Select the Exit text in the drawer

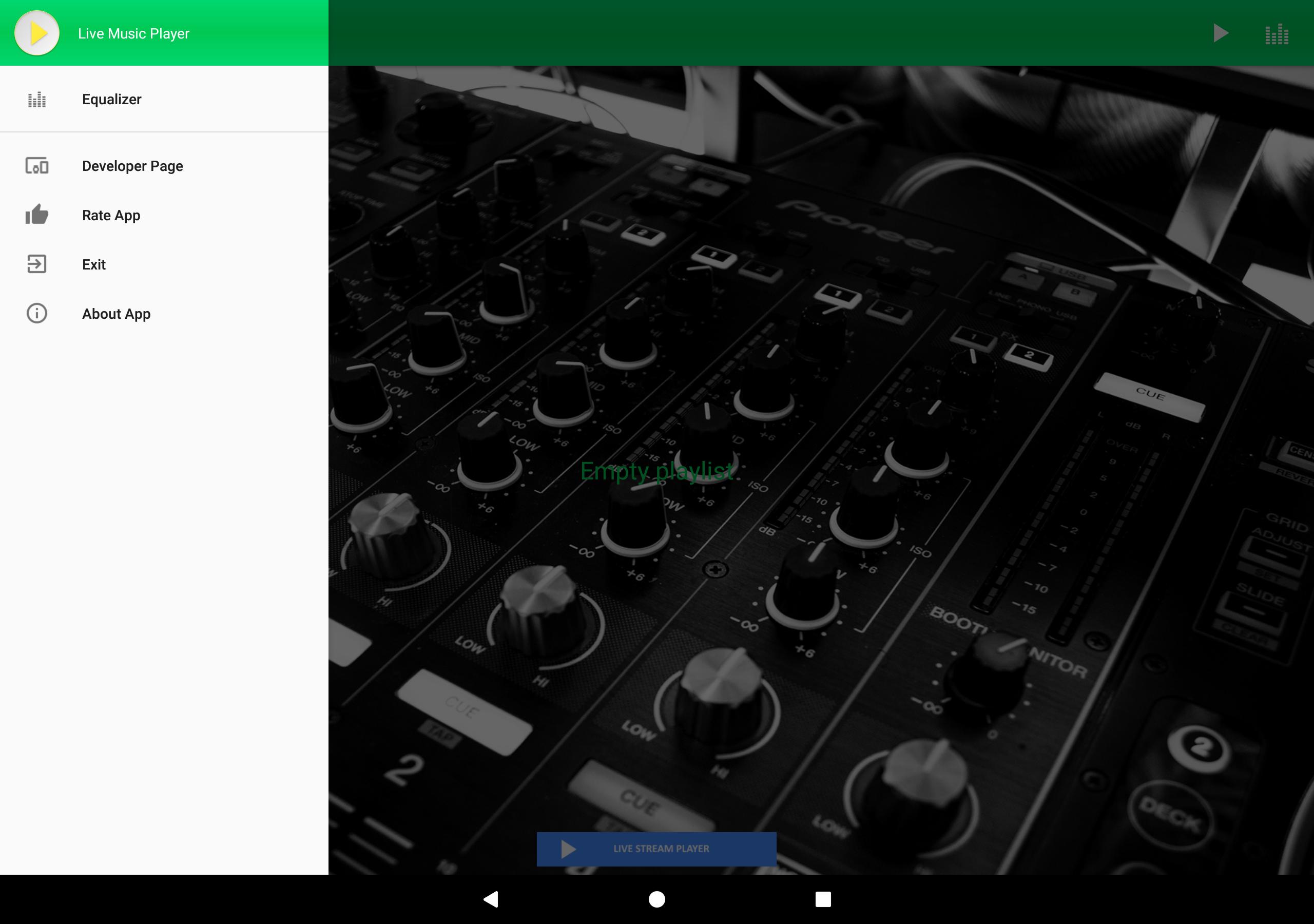point(94,264)
